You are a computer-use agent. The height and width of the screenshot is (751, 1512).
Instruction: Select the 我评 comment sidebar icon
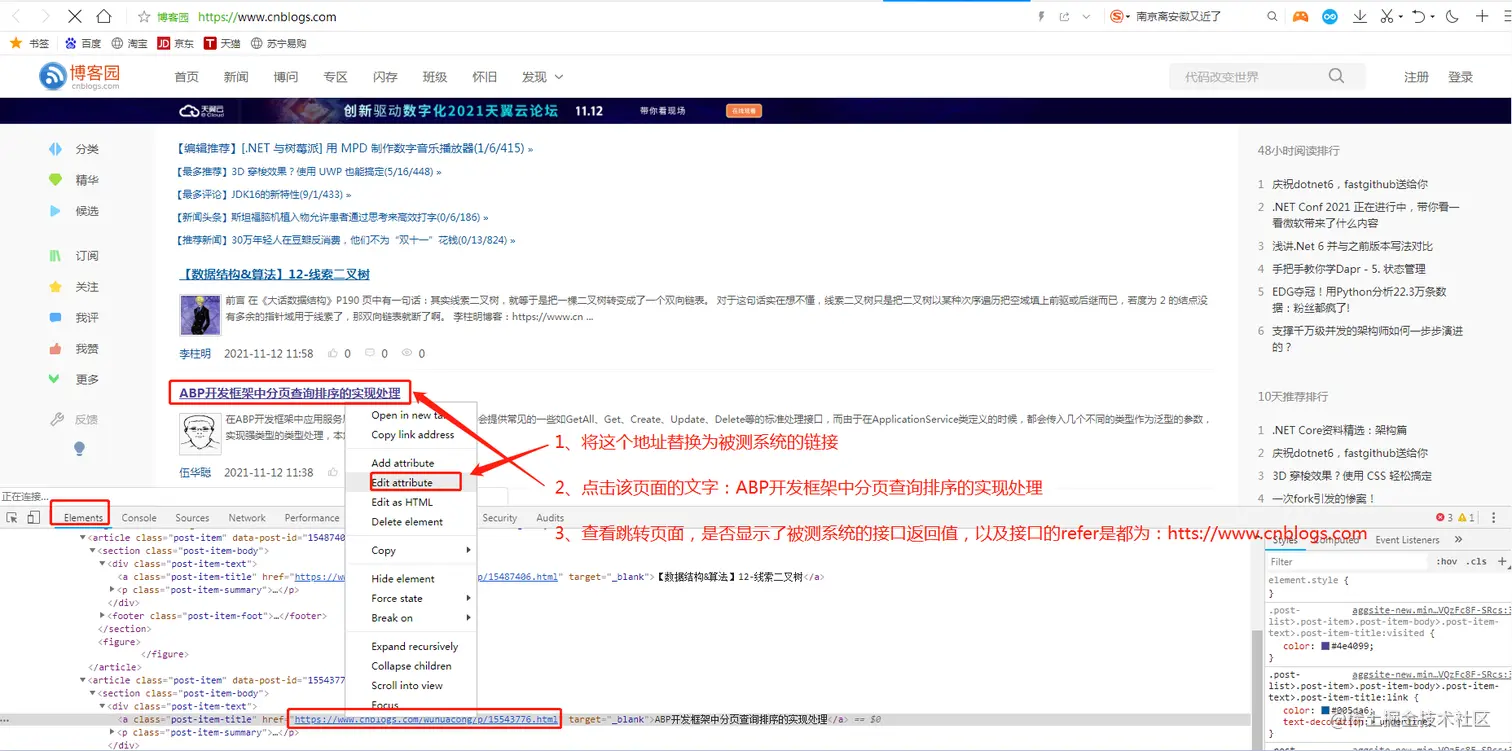(56, 318)
